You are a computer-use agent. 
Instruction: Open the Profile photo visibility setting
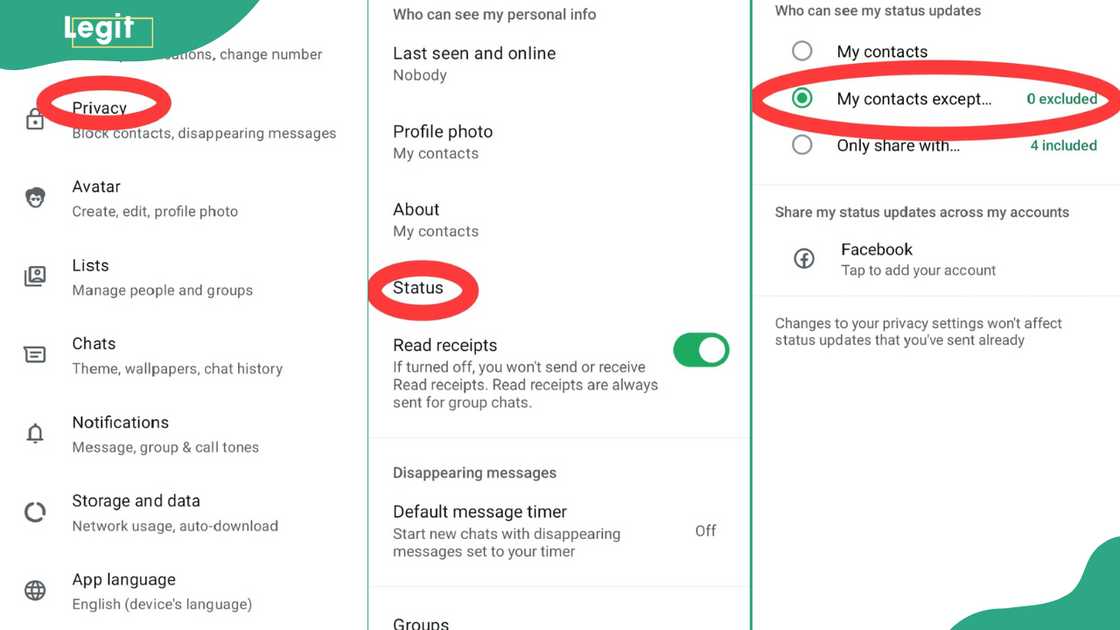coord(559,142)
